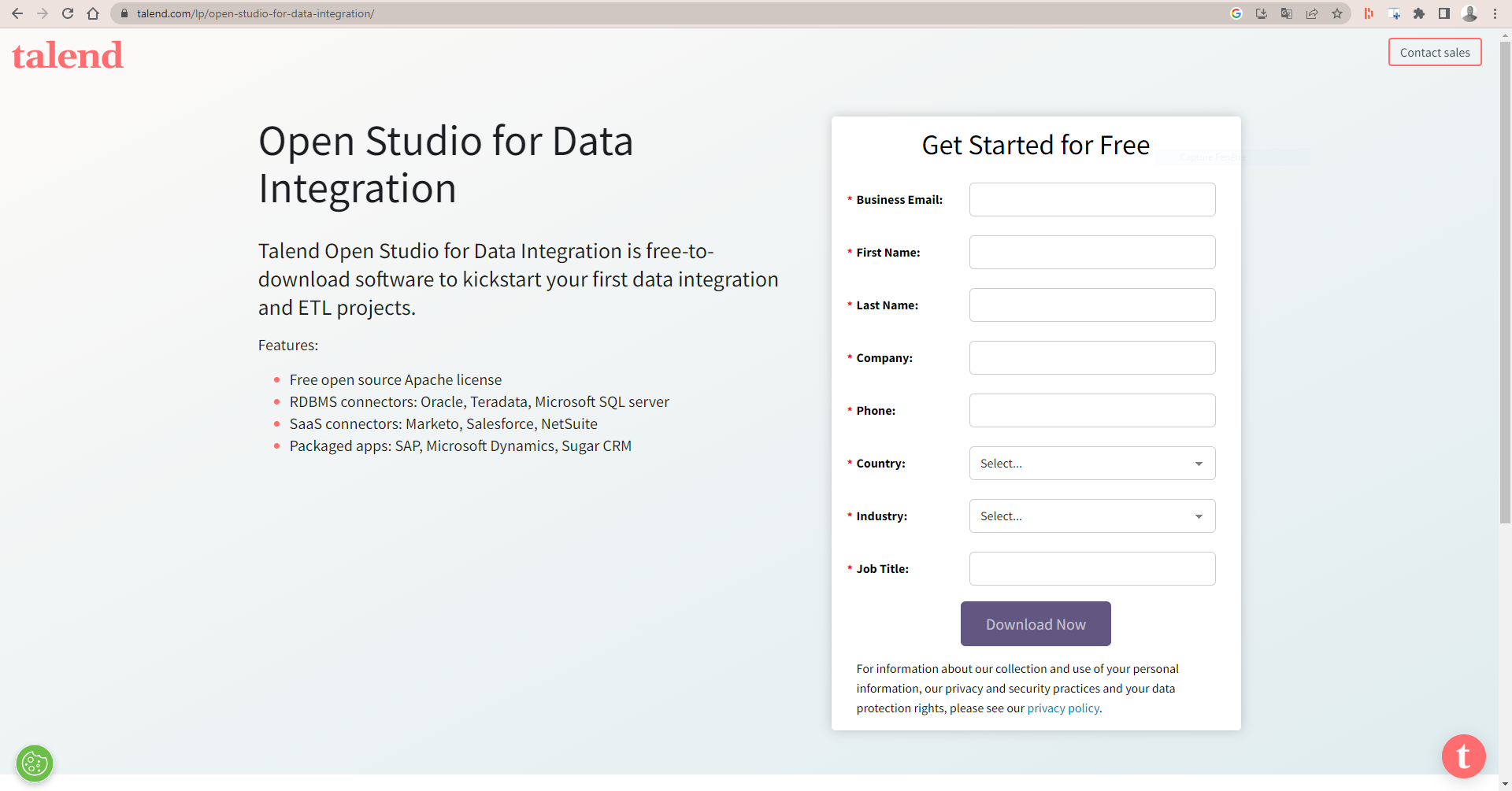Screen dimensions: 1512x791
Task: Share this page via the share icon
Action: (x=1312, y=13)
